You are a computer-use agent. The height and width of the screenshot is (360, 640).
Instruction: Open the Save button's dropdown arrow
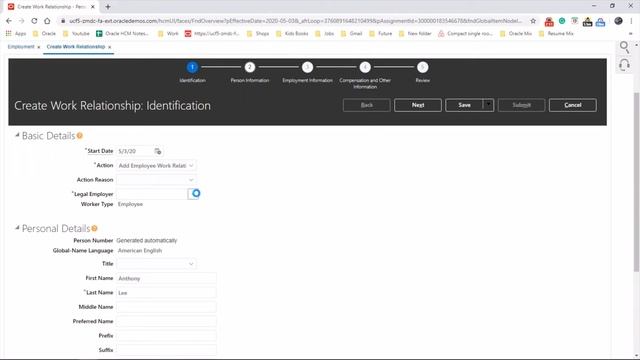tap(488, 105)
